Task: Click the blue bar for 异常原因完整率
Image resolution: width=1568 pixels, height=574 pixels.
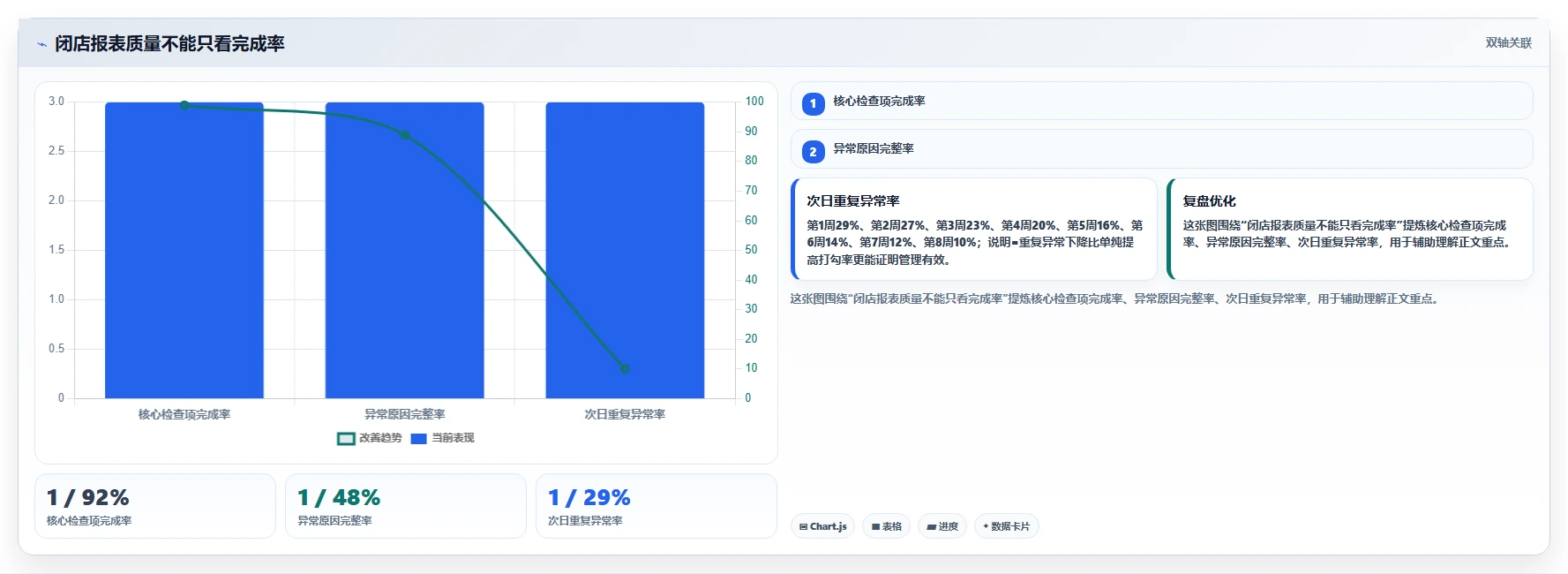Action: [x=405, y=250]
